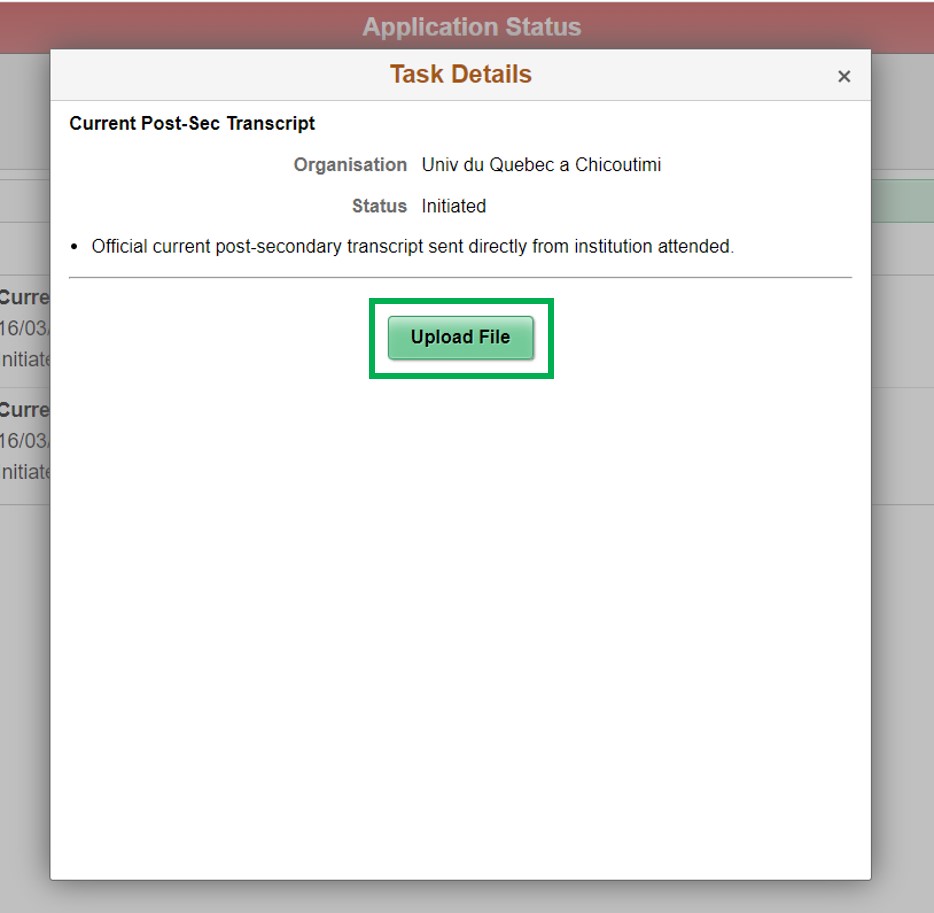Click the Status label
The width and height of the screenshot is (934, 913).
pyautogui.click(x=380, y=206)
